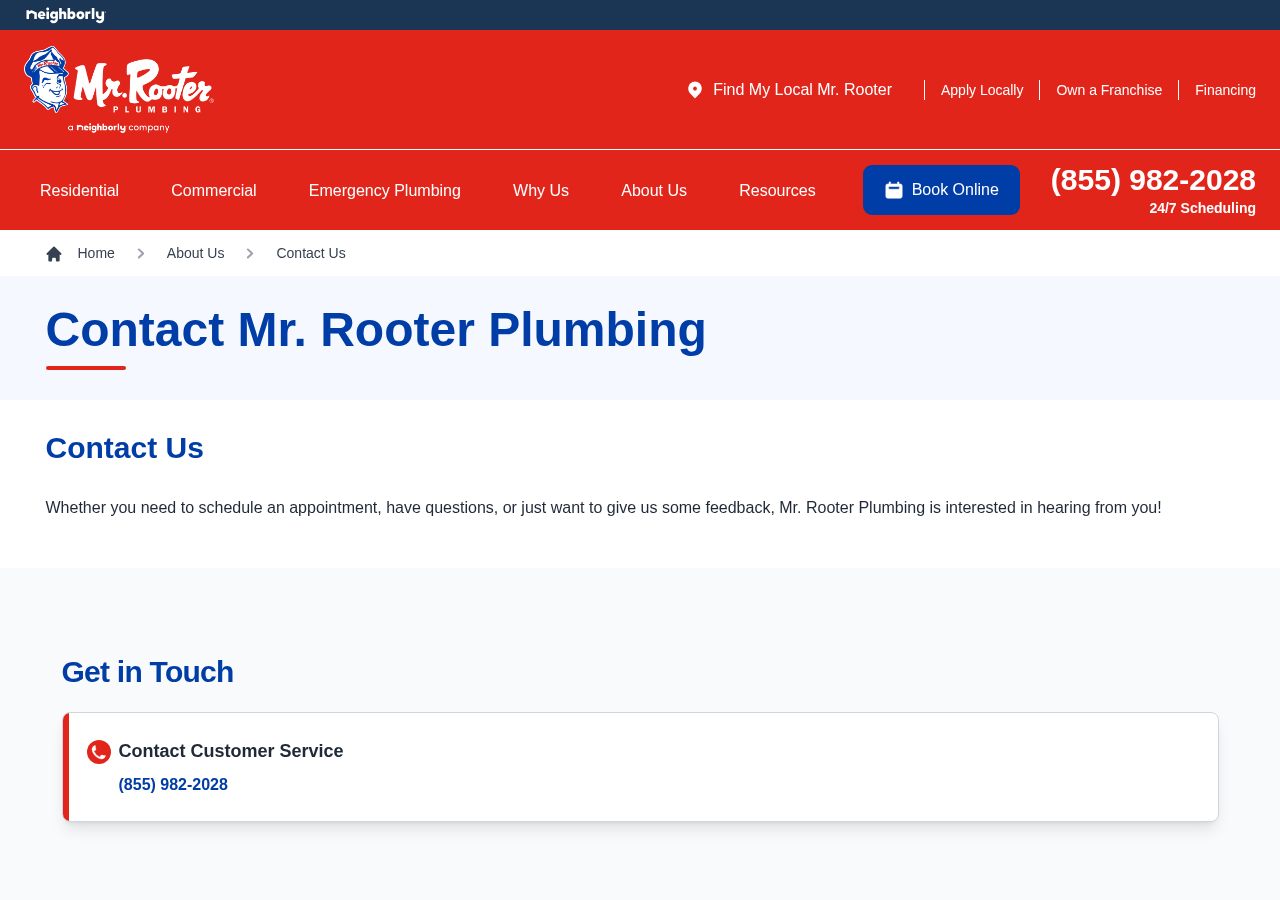
Task: Go to About Us breadcrumb link
Action: tap(195, 254)
